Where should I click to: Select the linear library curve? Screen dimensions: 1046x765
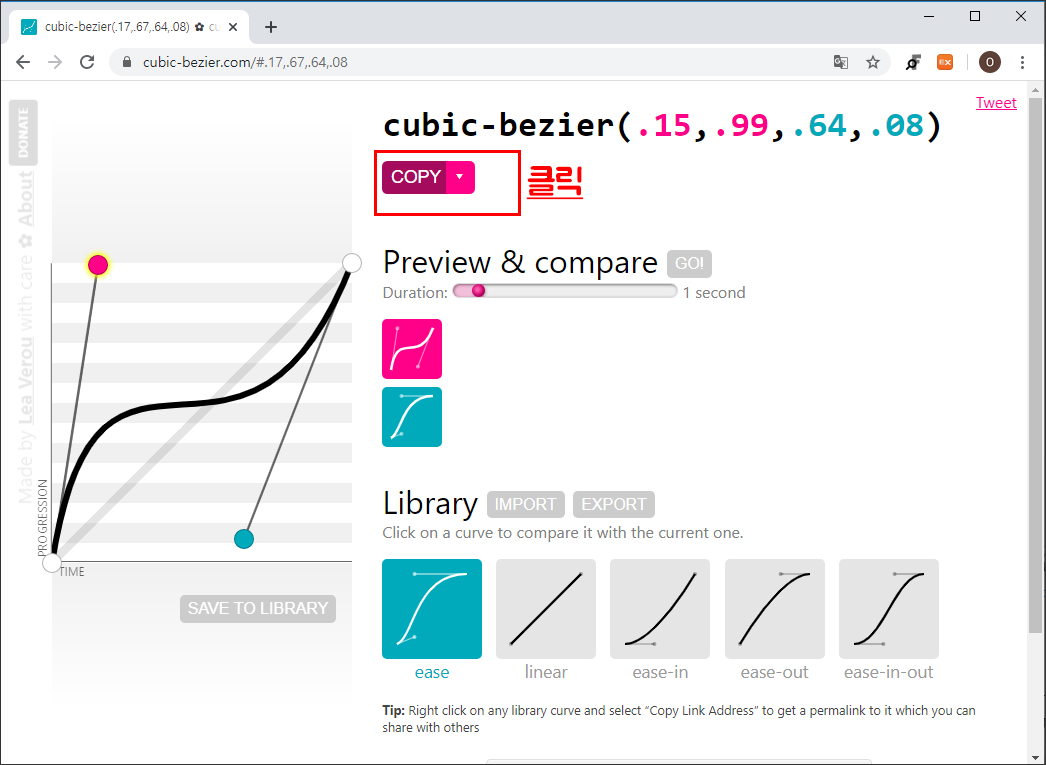(x=546, y=609)
